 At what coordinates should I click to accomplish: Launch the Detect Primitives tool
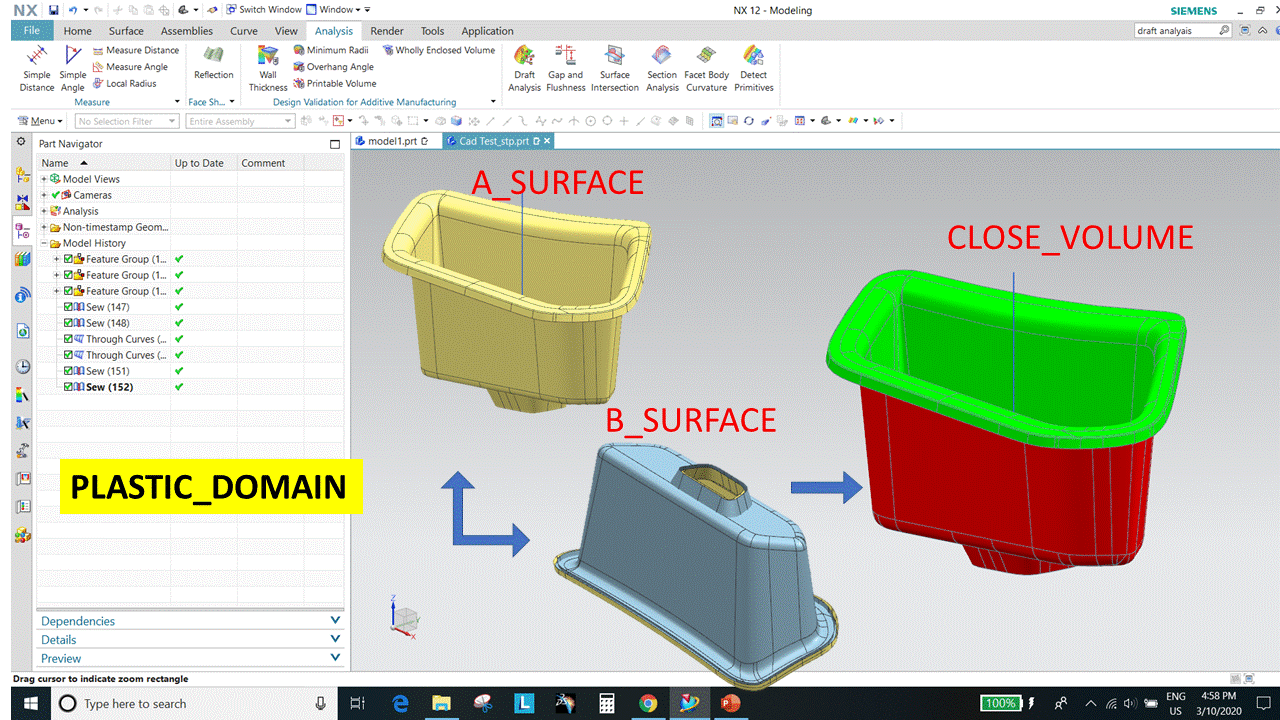(753, 67)
